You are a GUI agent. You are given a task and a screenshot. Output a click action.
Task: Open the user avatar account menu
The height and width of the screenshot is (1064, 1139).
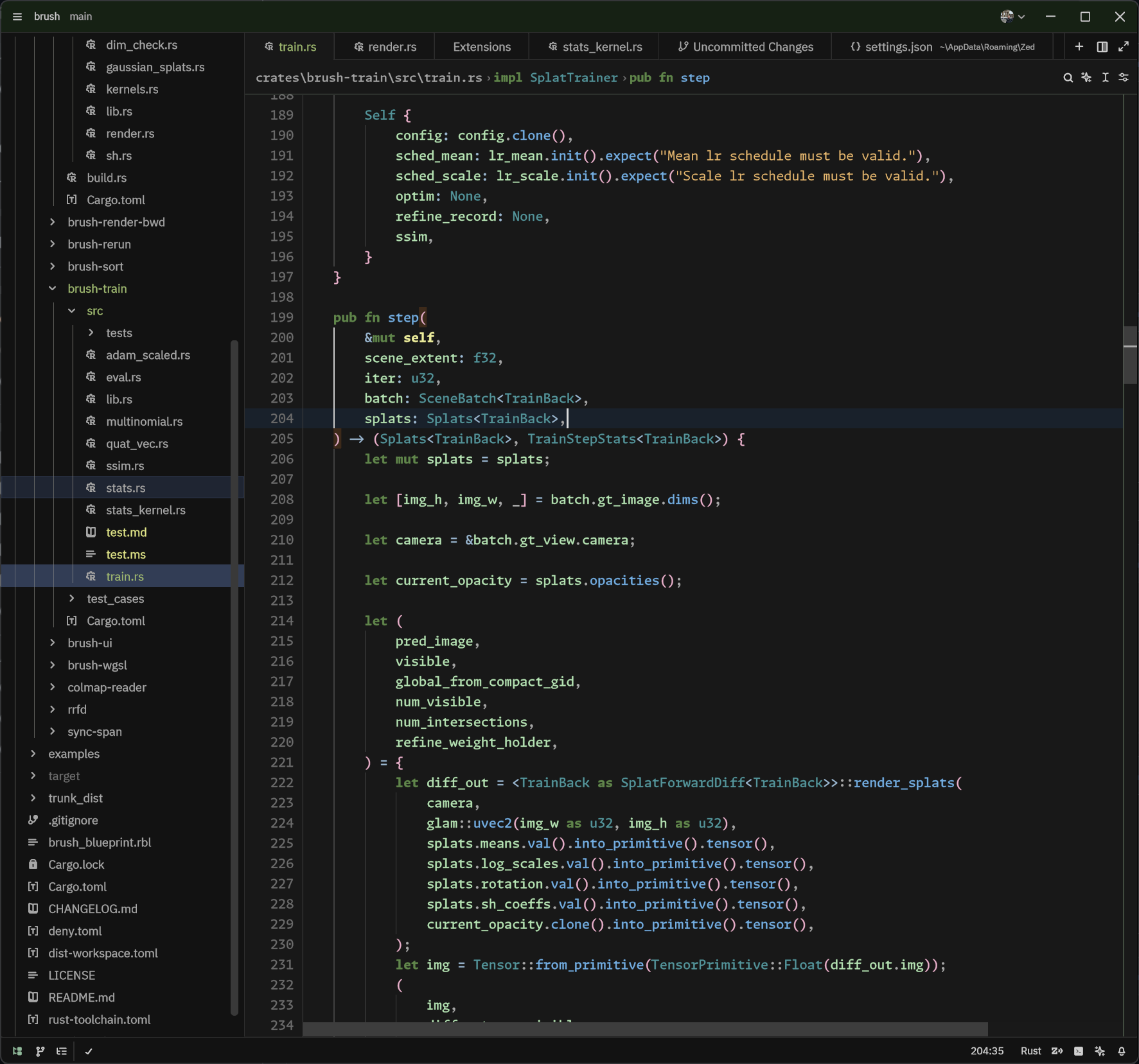coord(1012,17)
